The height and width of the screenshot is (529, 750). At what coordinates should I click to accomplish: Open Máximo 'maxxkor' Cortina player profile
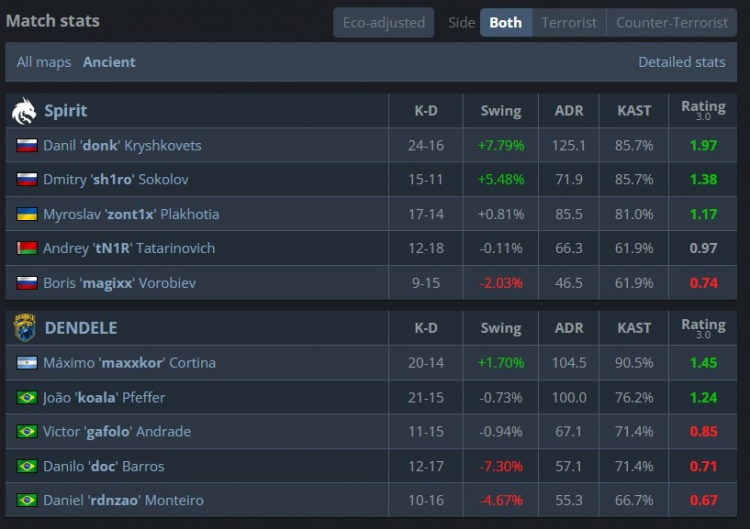pos(129,363)
